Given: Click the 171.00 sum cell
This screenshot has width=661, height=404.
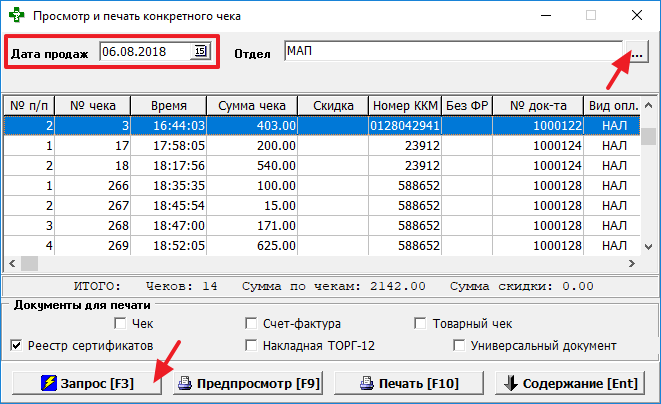Looking at the screenshot, I should click(252, 226).
